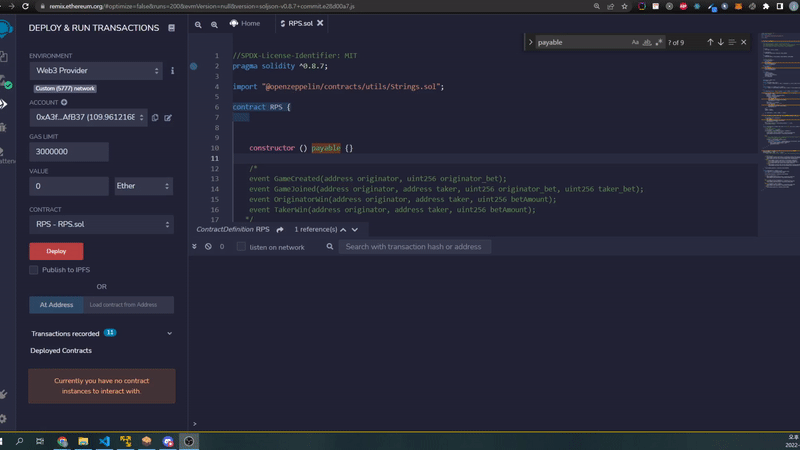Copy the account address to clipboard
This screenshot has width=800, height=450.
click(x=156, y=118)
